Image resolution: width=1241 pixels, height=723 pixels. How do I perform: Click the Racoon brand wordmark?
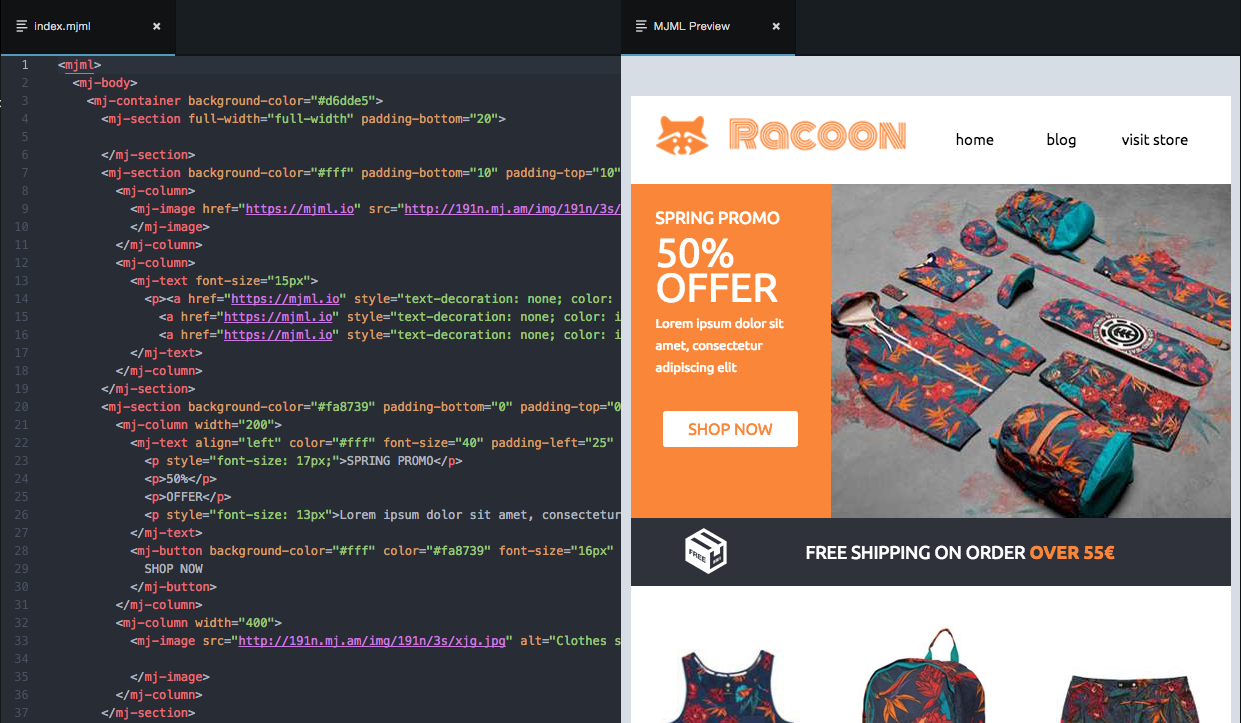pyautogui.click(x=817, y=135)
